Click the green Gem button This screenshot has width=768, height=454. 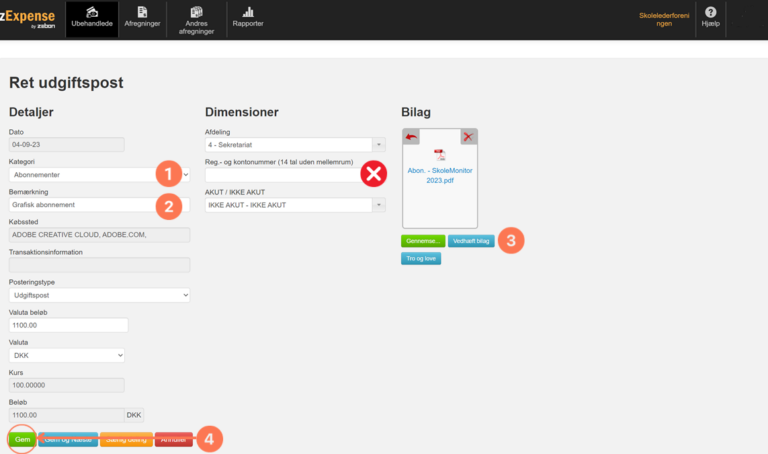click(x=22, y=439)
